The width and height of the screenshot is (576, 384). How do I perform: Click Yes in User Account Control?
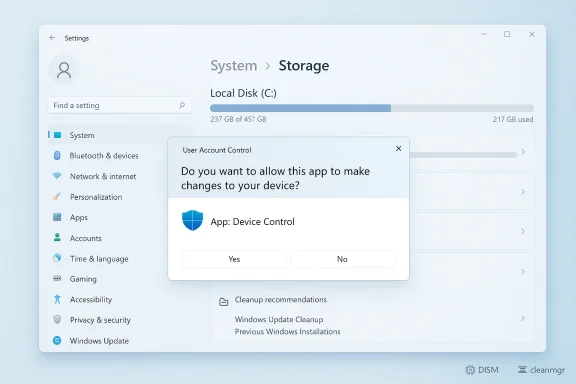coord(233,259)
